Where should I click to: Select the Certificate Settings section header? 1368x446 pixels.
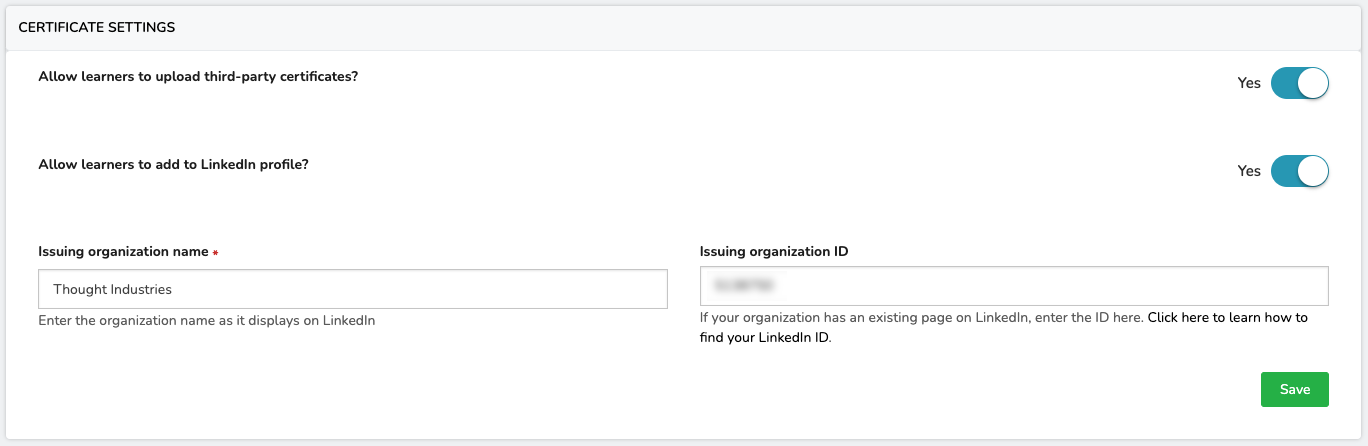pyautogui.click(x=97, y=28)
